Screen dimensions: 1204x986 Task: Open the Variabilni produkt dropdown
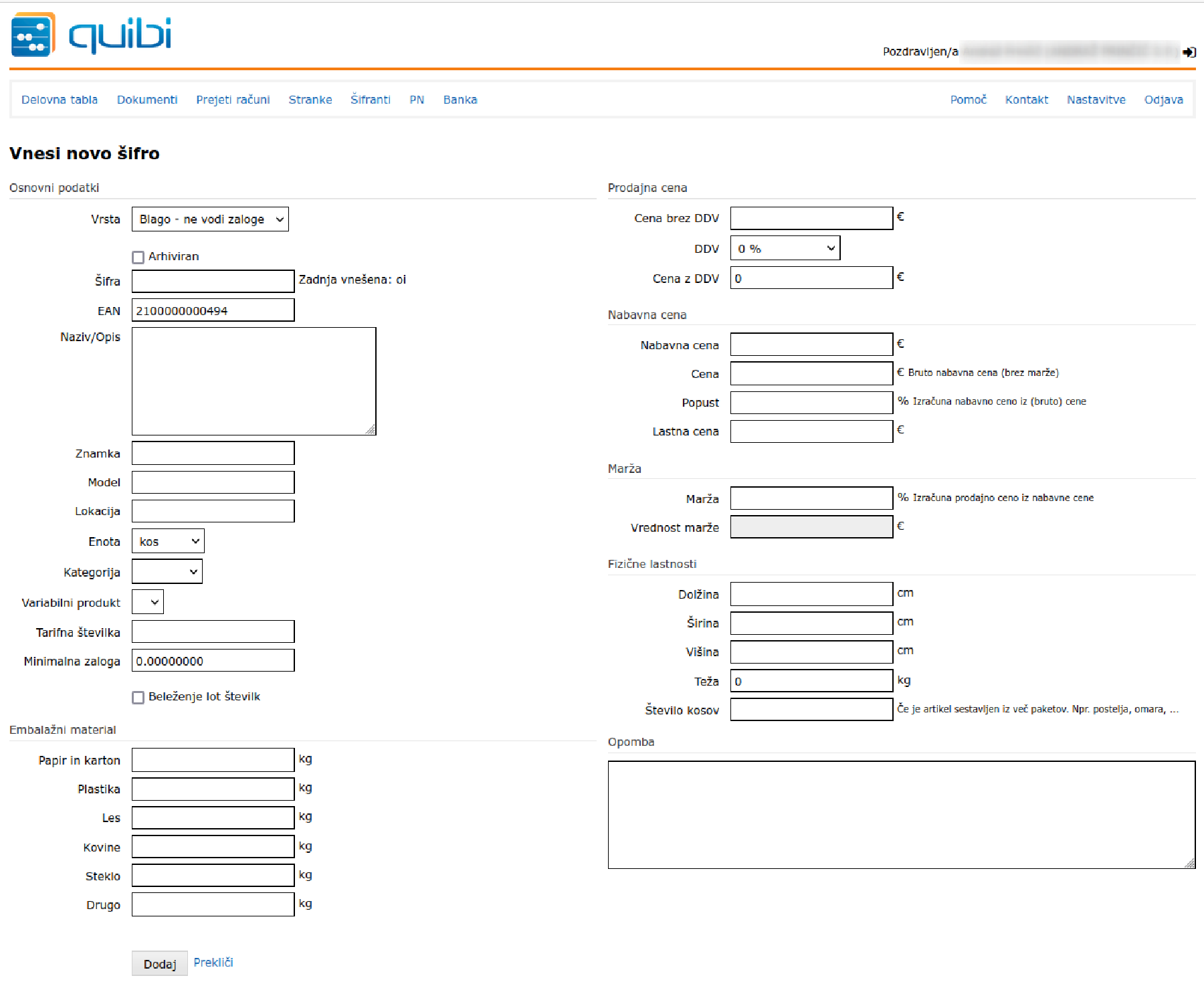148,602
